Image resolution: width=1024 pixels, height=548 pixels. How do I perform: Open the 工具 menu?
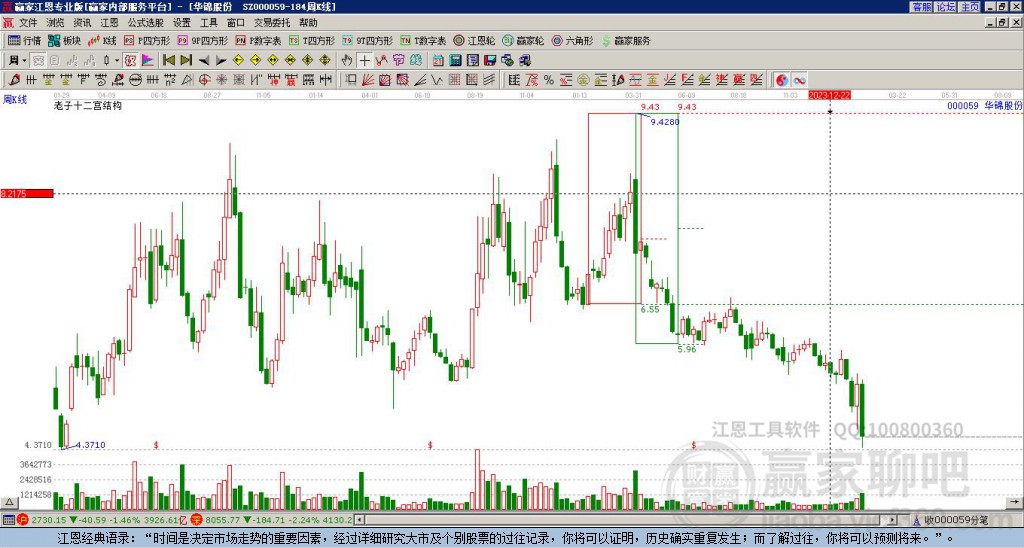click(x=208, y=23)
